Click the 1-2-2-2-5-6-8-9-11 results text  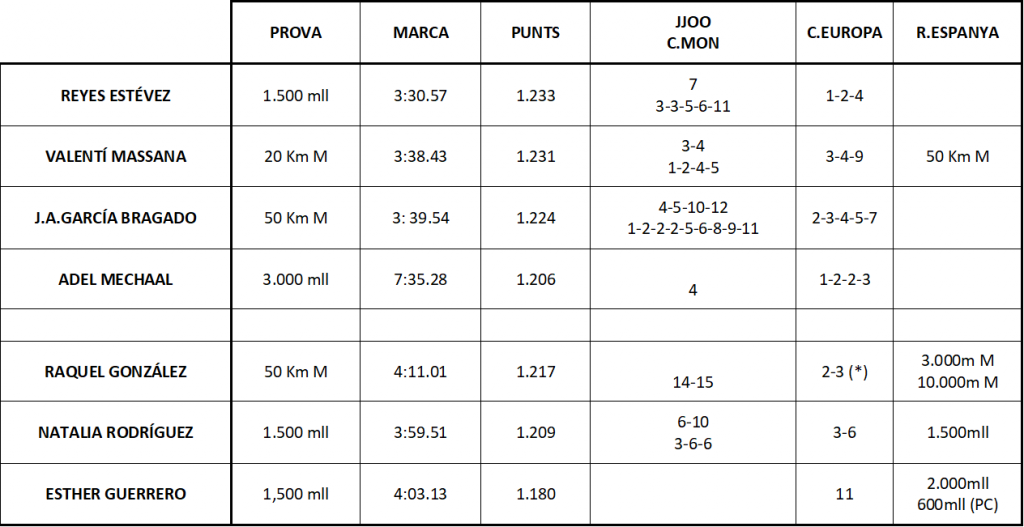click(693, 229)
